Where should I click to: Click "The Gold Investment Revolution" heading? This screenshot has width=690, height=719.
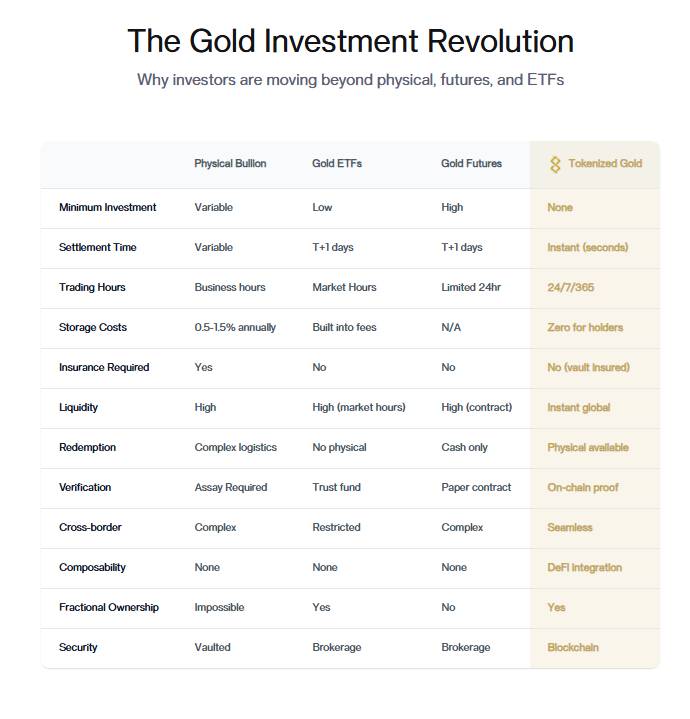[x=350, y=41]
